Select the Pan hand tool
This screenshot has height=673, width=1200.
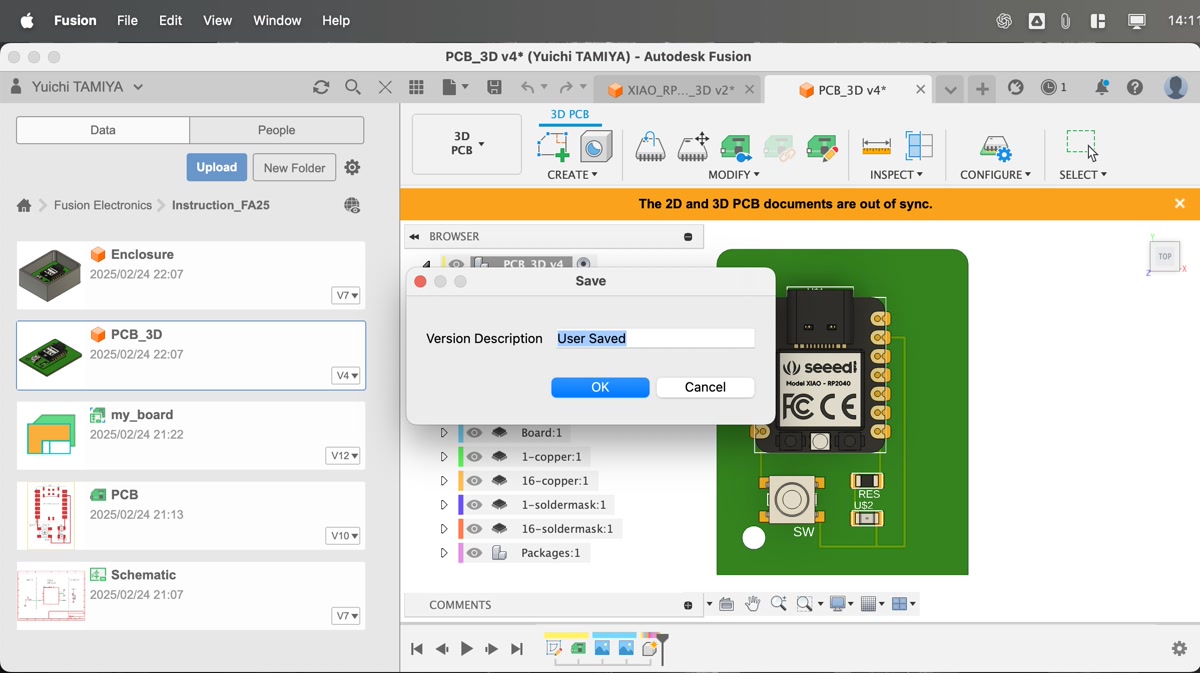coord(752,604)
